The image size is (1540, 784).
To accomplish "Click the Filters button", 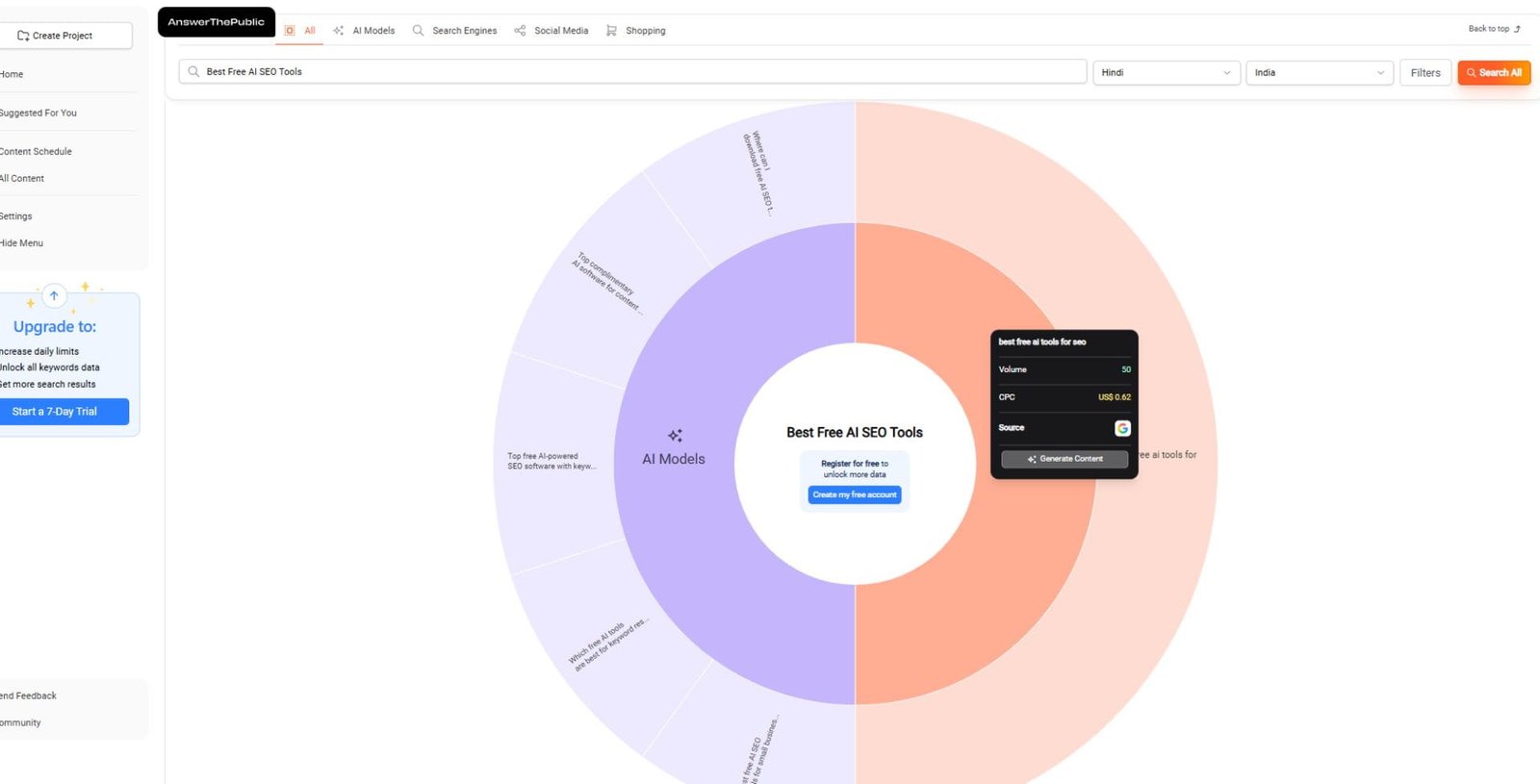I will (1425, 72).
